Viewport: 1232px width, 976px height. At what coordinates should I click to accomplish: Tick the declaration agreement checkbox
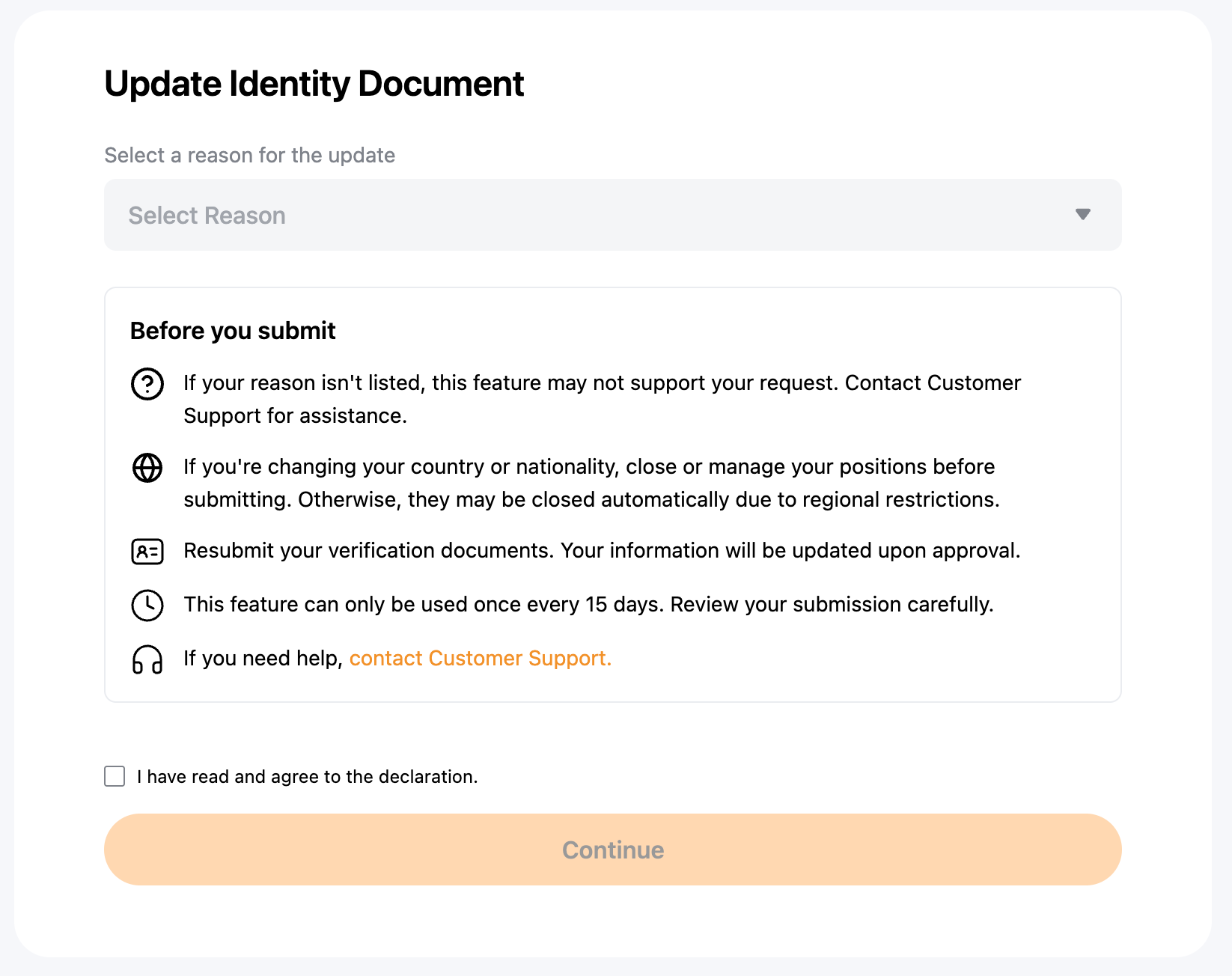pos(115,776)
